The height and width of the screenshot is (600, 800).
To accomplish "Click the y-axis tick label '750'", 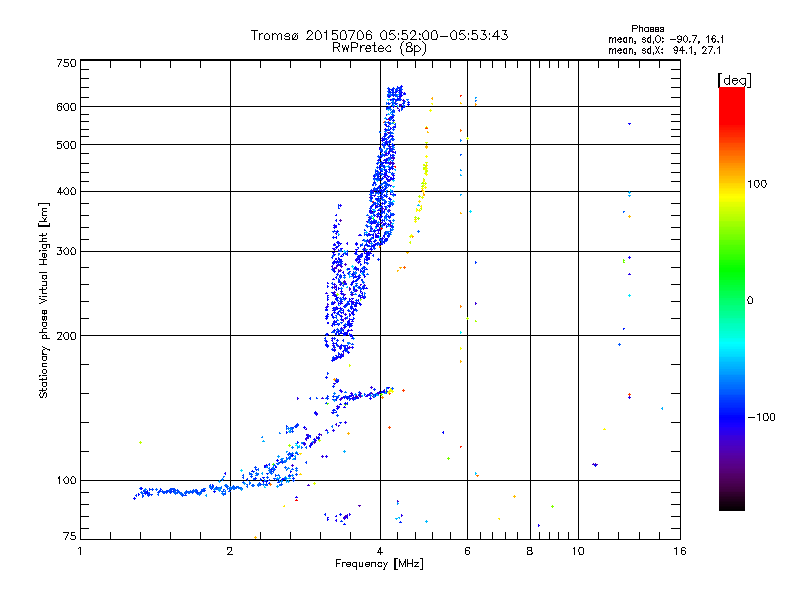I will coord(66,63).
